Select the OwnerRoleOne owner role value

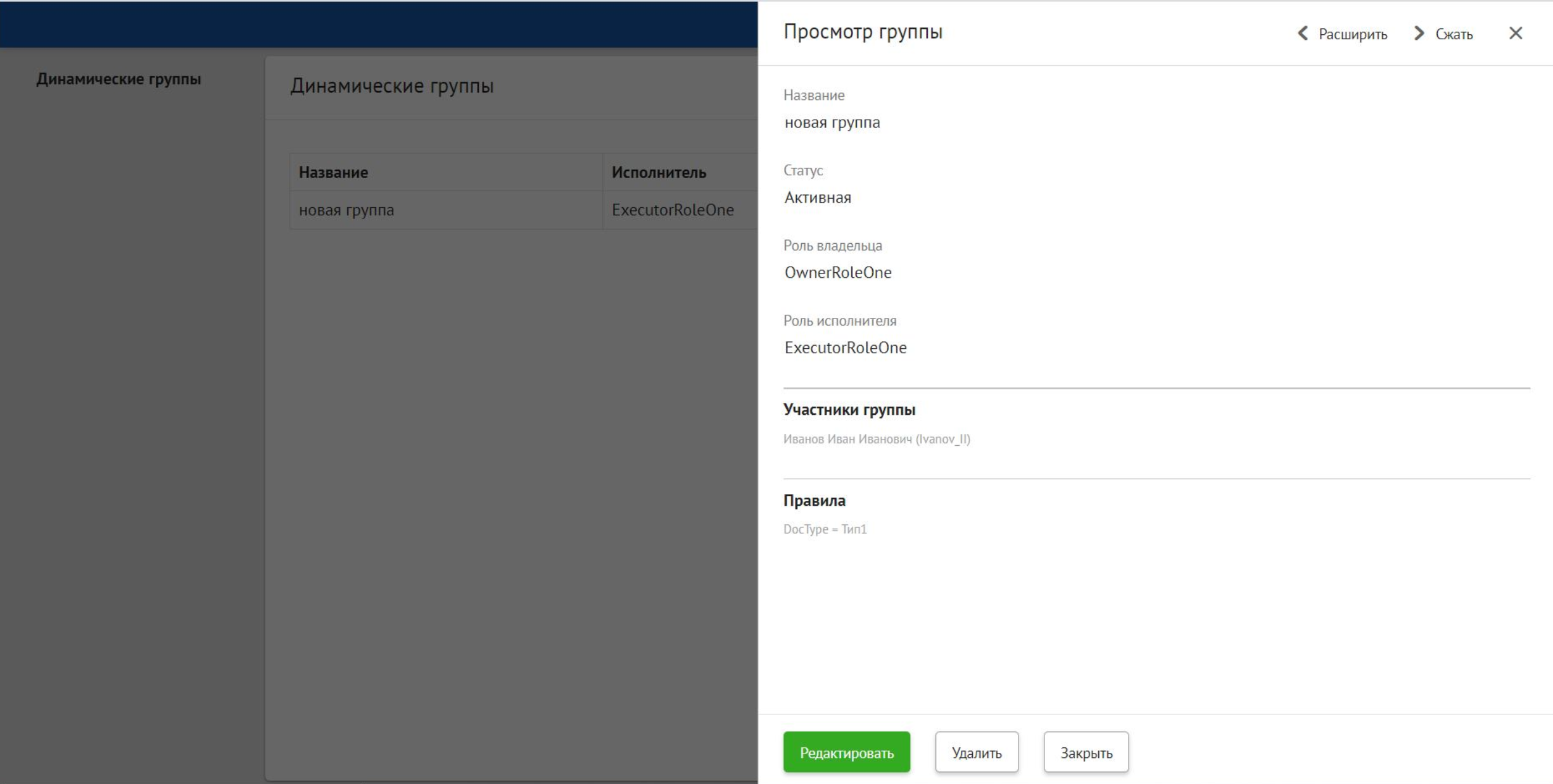pos(838,272)
